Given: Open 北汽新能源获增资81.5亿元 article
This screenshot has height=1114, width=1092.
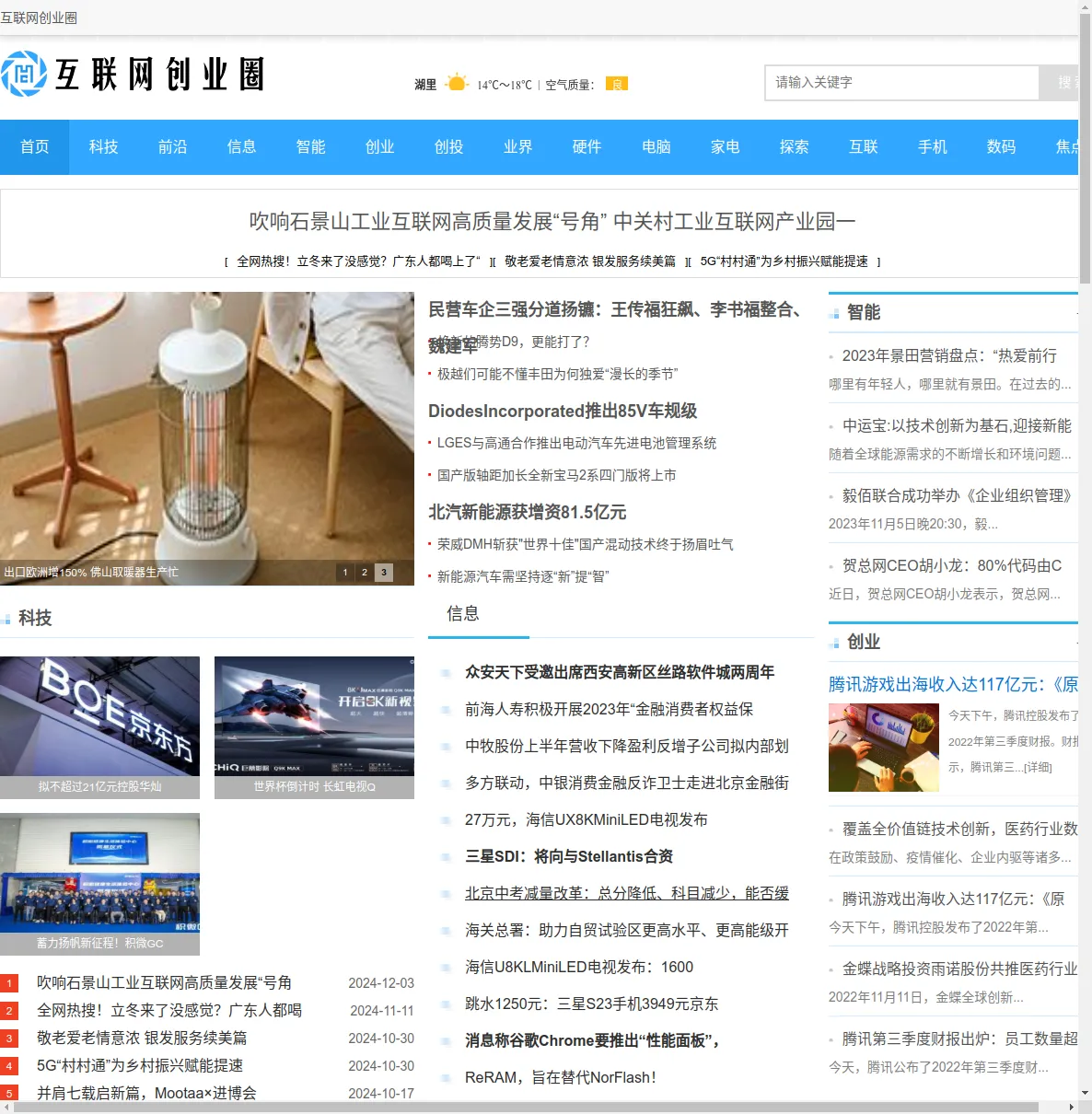Looking at the screenshot, I should coord(527,512).
